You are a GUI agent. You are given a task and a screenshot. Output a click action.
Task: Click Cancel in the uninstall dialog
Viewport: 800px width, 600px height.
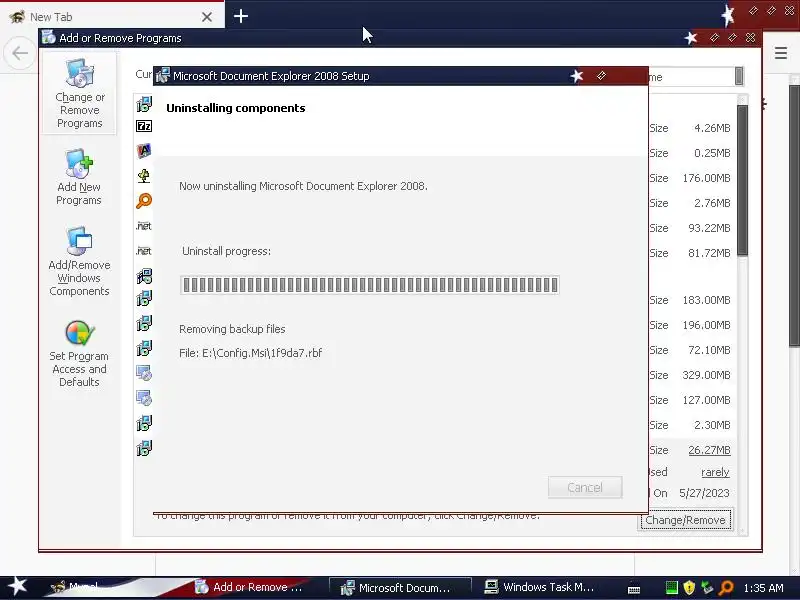[x=585, y=487]
